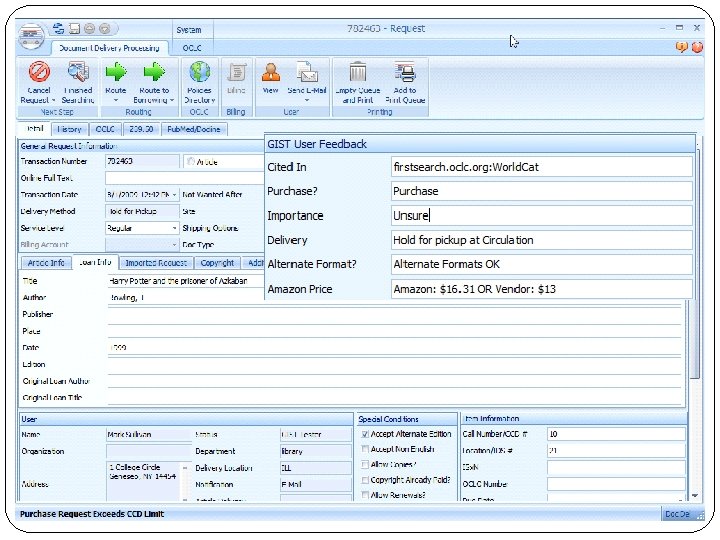Click the Publisher field
This screenshot has width=720, height=540.
tap(394, 315)
